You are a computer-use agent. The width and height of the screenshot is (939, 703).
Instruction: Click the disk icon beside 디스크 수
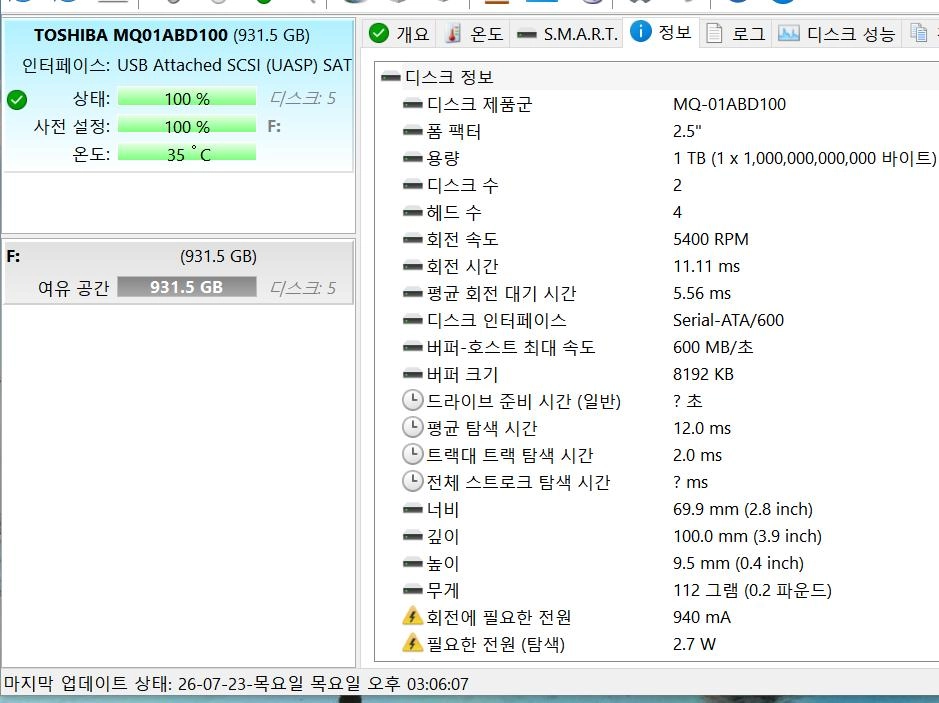[412, 185]
